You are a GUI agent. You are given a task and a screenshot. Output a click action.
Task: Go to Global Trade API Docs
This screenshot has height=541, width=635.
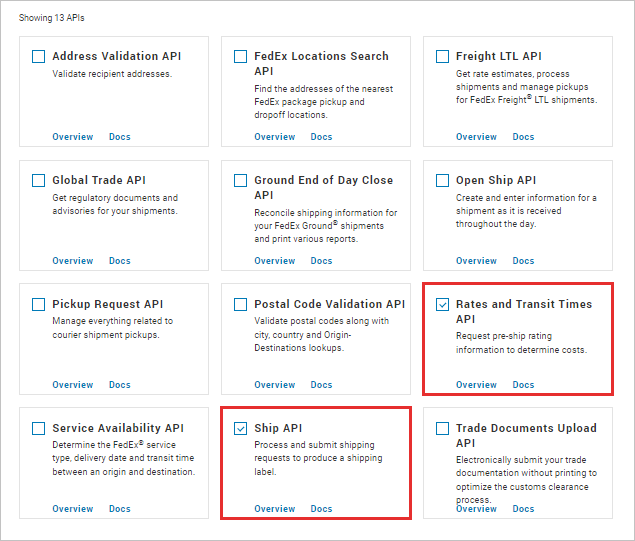119,261
